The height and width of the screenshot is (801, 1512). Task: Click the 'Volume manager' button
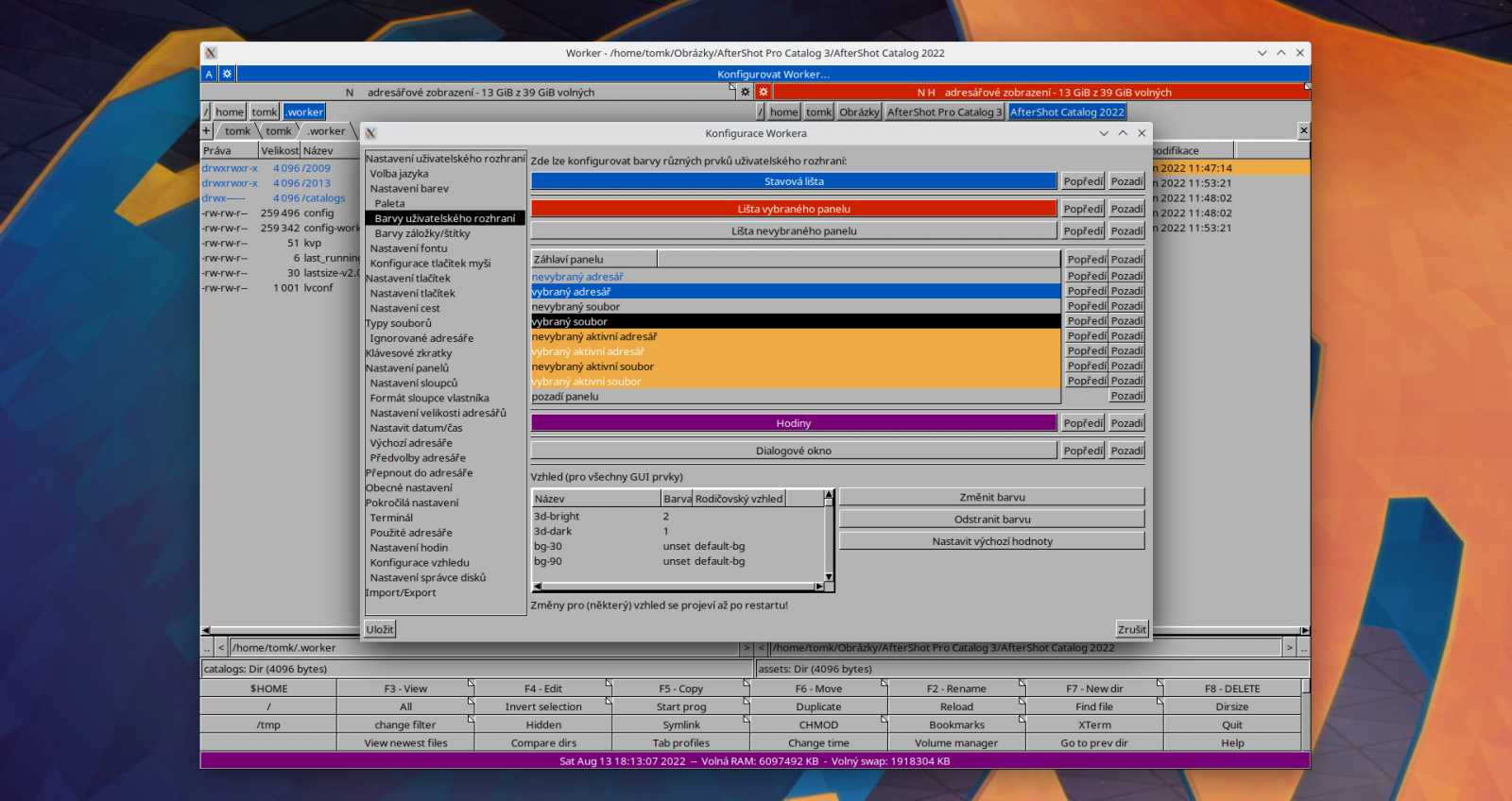[956, 742]
